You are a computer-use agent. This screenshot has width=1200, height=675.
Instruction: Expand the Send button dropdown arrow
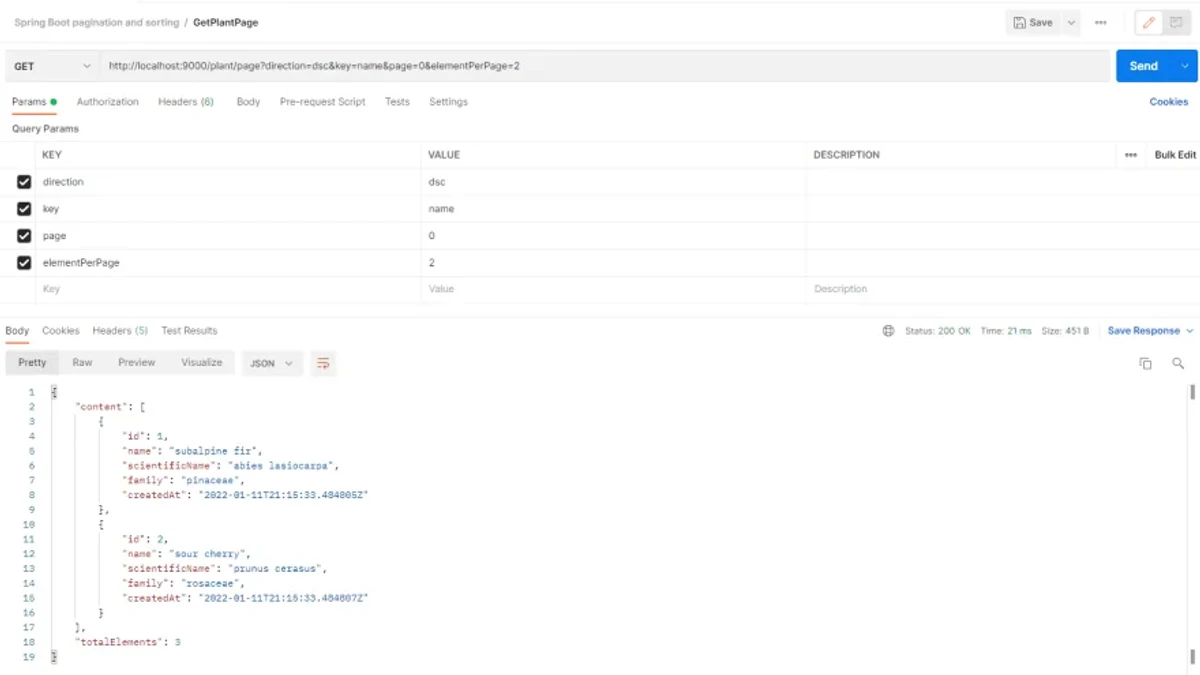click(1185, 66)
